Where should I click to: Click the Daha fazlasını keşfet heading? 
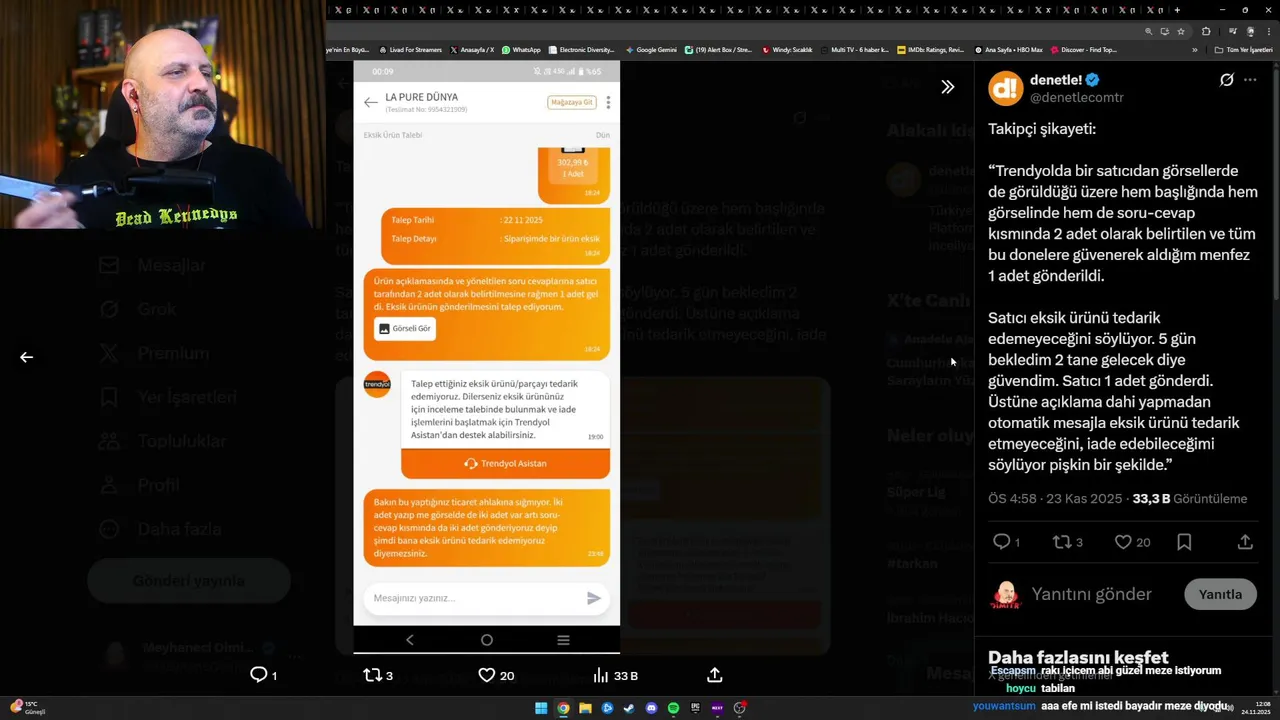[x=1078, y=657]
